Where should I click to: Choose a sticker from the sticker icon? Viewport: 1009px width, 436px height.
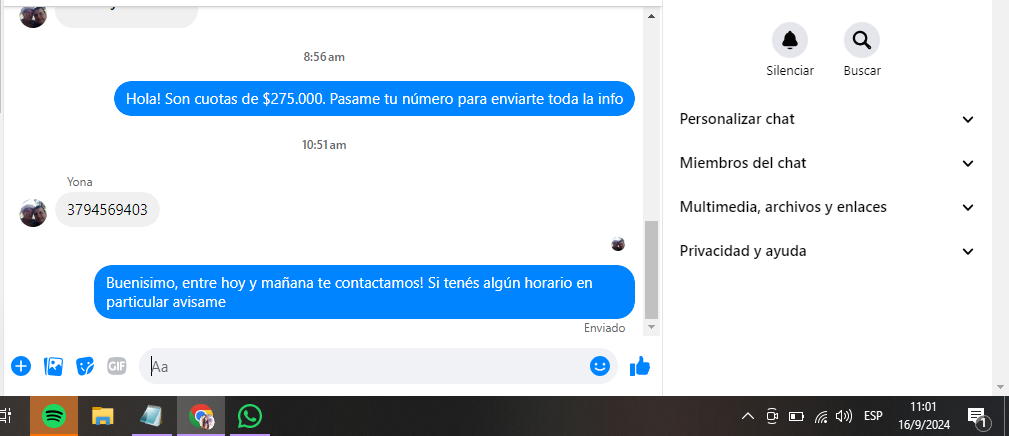[85, 367]
